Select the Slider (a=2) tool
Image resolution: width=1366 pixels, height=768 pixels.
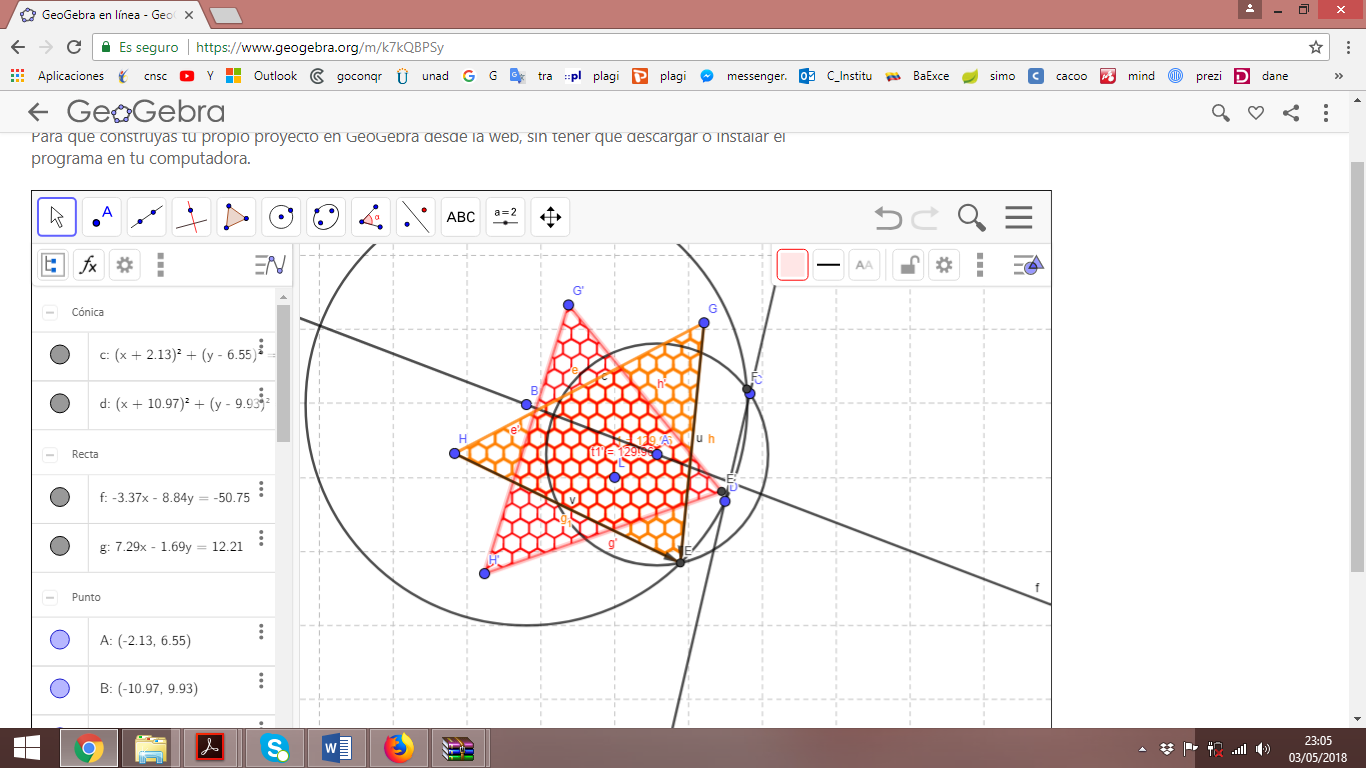click(x=505, y=216)
